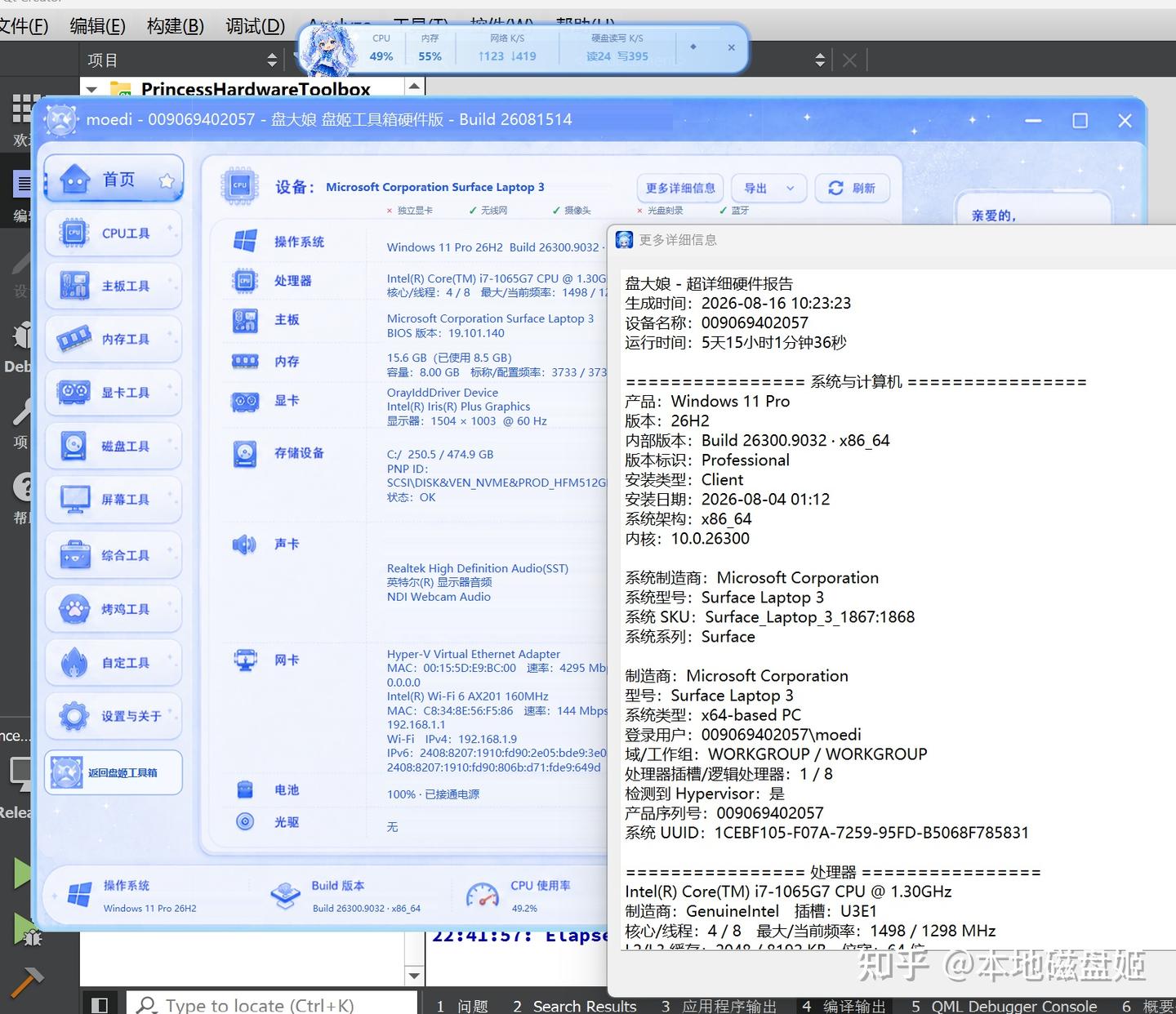1176x1014 pixels.
Task: Click the 刷新 refresh button
Action: [852, 188]
